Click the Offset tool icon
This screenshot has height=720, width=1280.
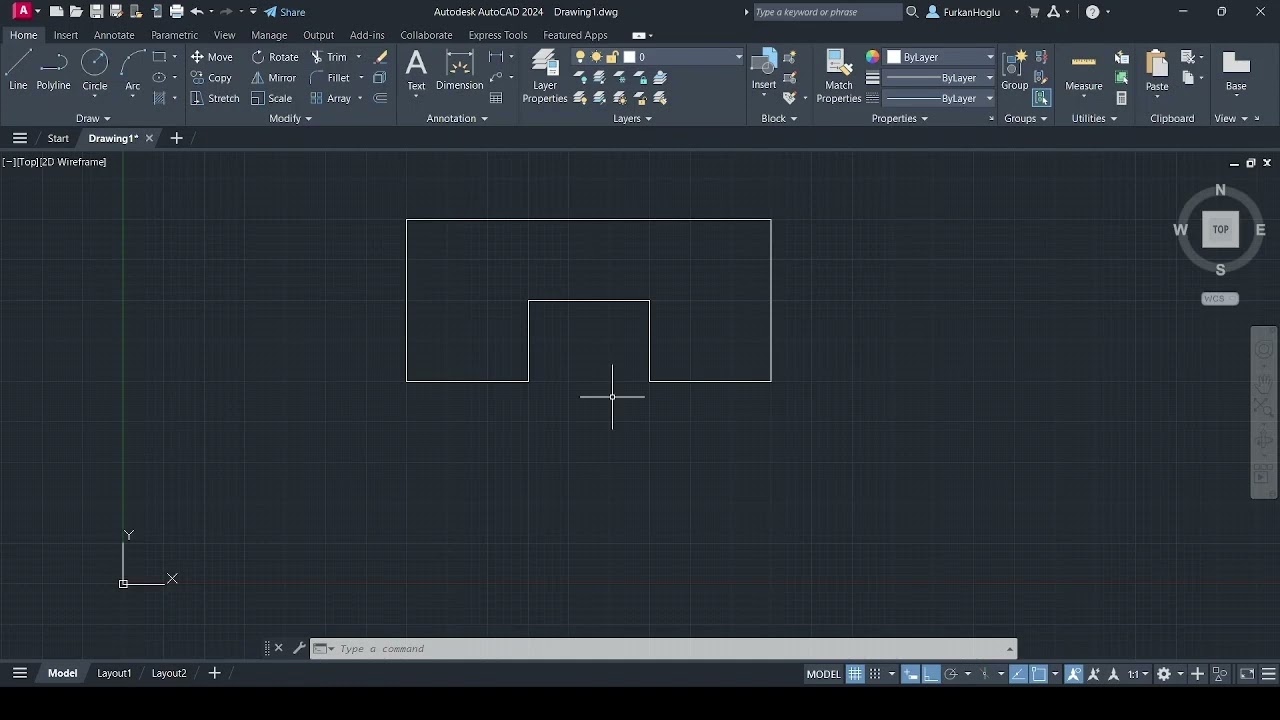[x=380, y=98]
